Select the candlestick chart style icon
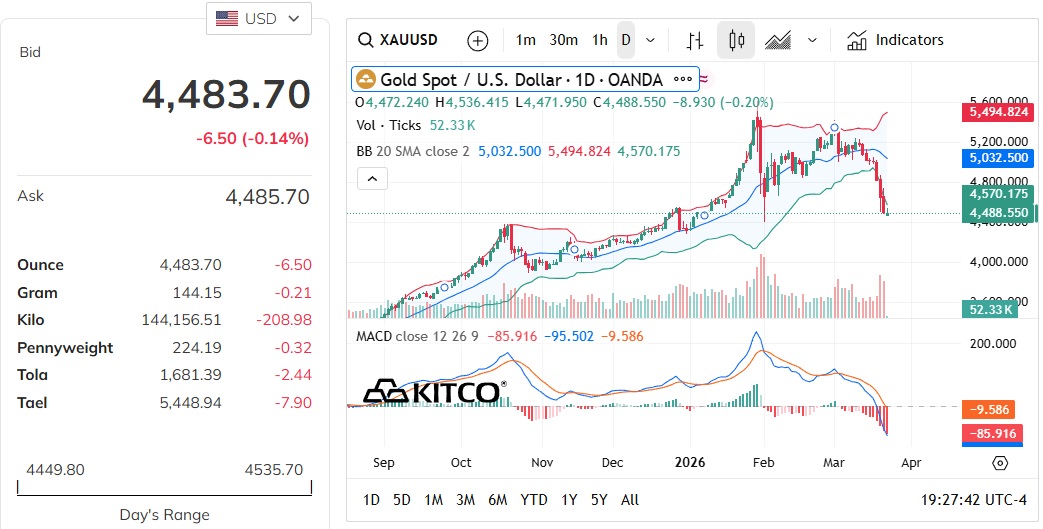Viewport: 1043px width, 529px height. pyautogui.click(x=737, y=41)
